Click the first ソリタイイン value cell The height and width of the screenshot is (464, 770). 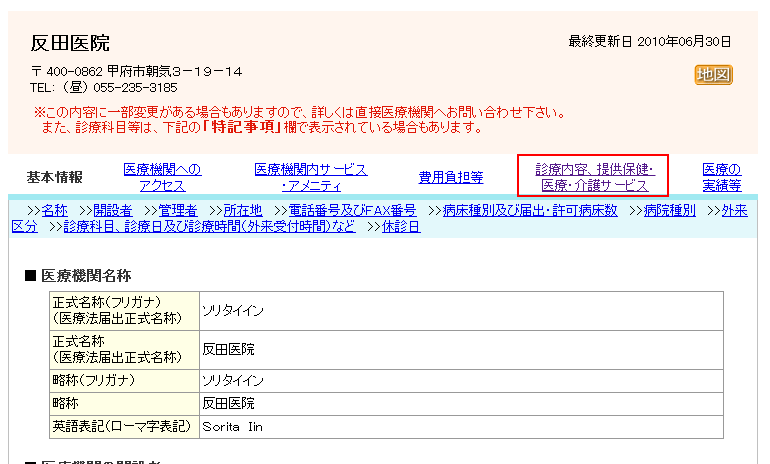tap(461, 311)
